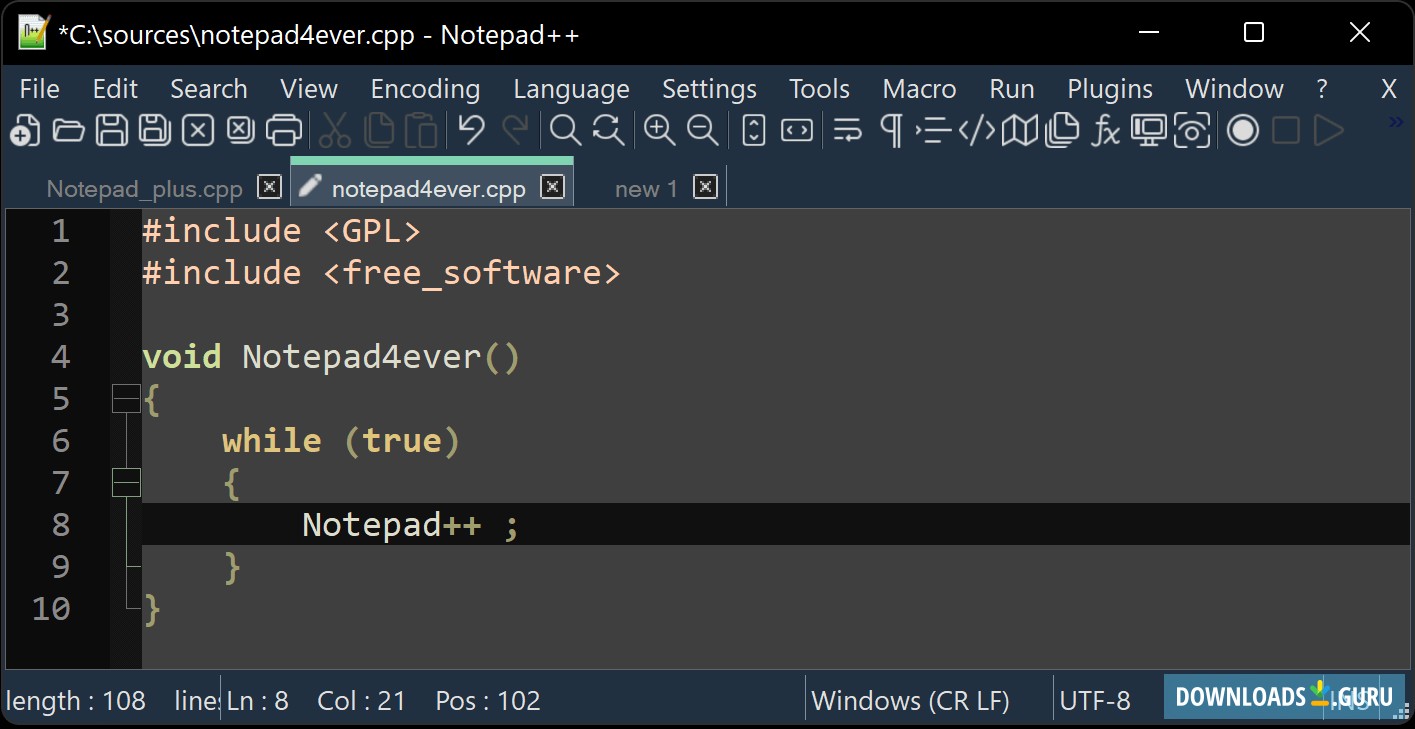This screenshot has width=1415, height=729.
Task: Zoom out with the minus magnifier
Action: coord(703,131)
